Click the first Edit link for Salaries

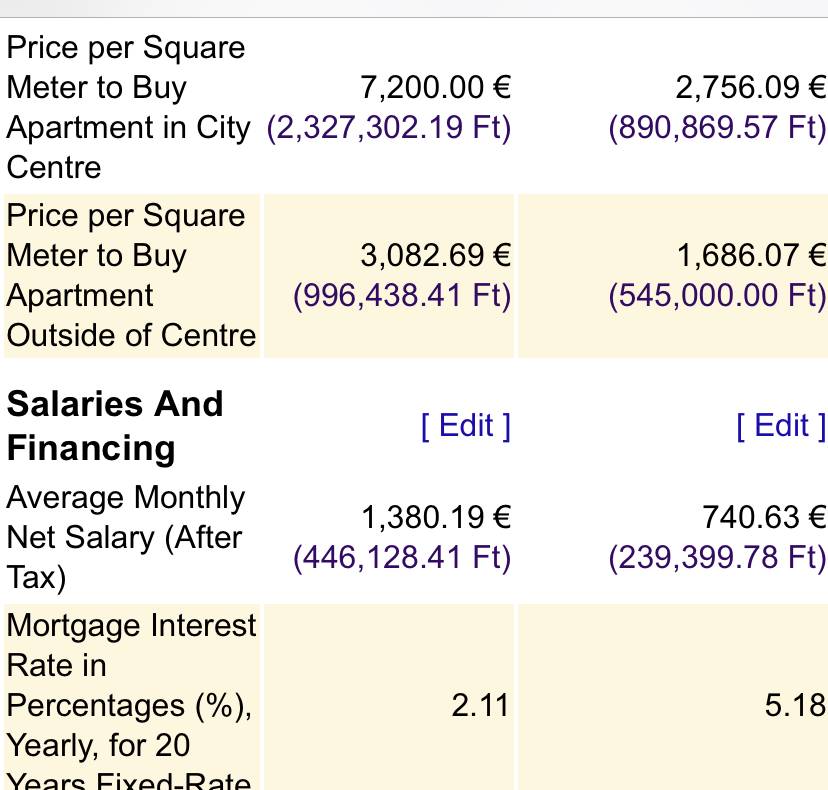(x=466, y=426)
